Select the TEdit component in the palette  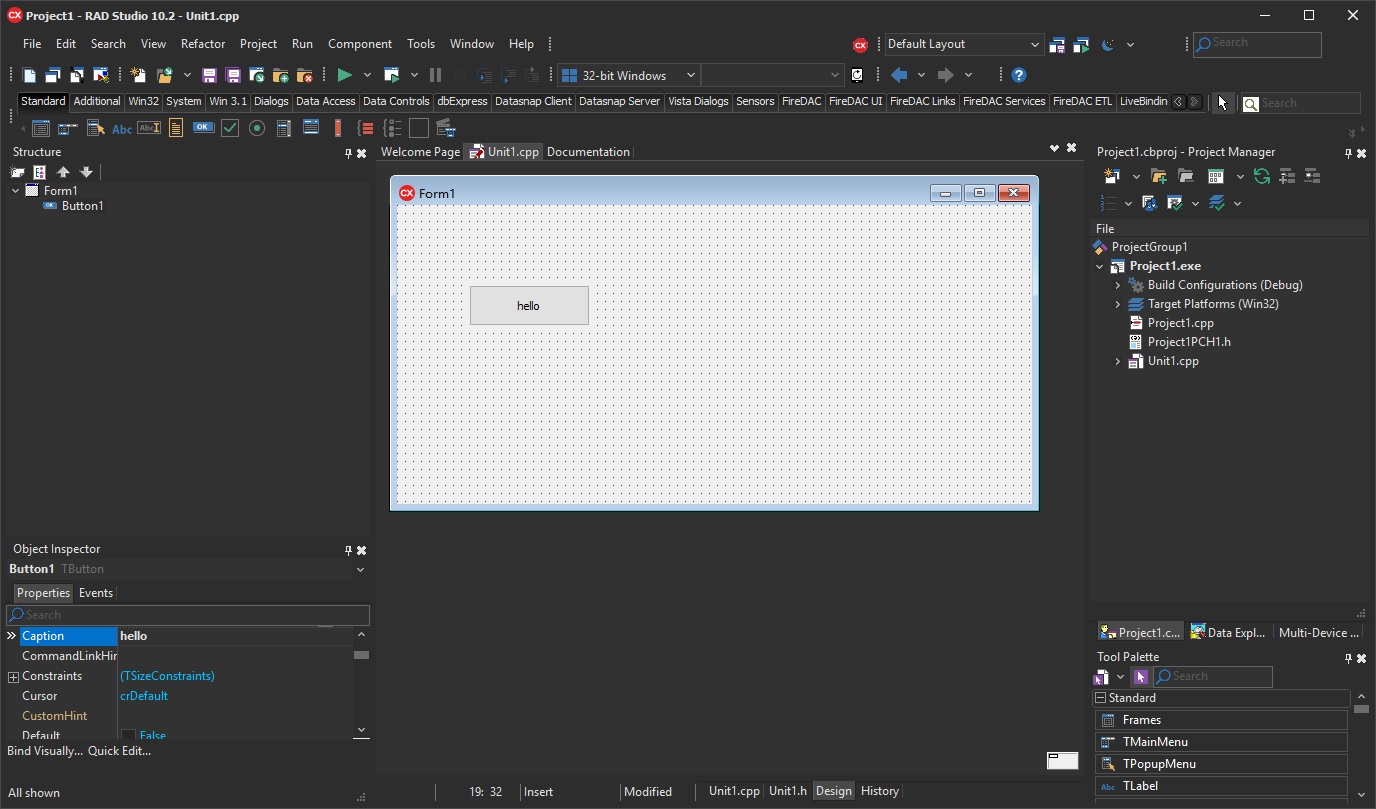(149, 128)
